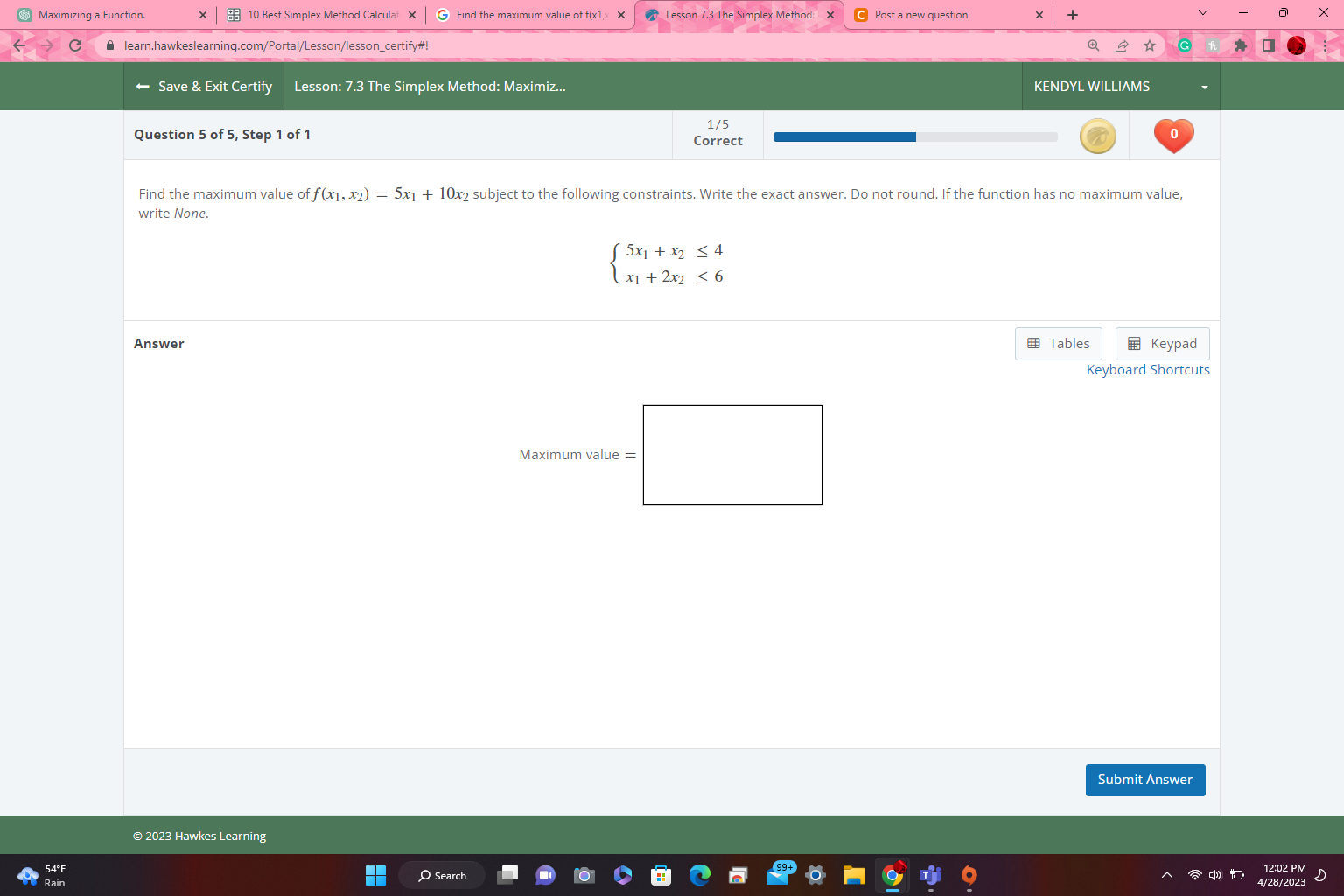Click the Maximum value answer box
This screenshot has height=896, width=1344.
point(732,455)
